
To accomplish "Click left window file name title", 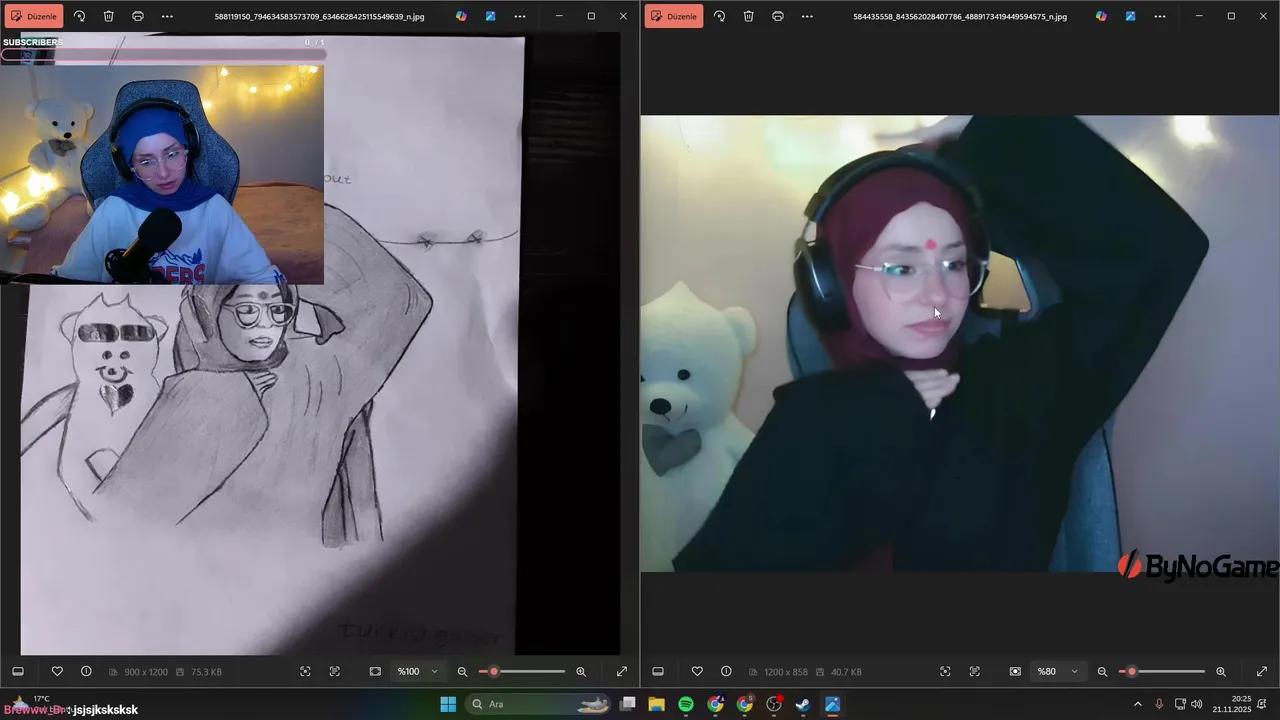I will point(319,16).
